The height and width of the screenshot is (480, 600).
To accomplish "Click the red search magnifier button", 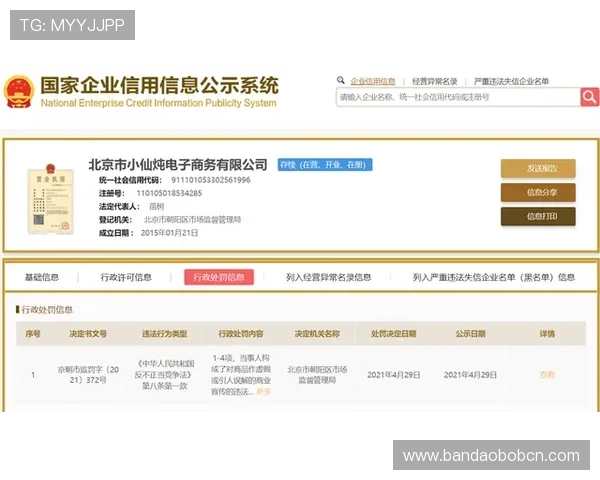I will coord(590,97).
